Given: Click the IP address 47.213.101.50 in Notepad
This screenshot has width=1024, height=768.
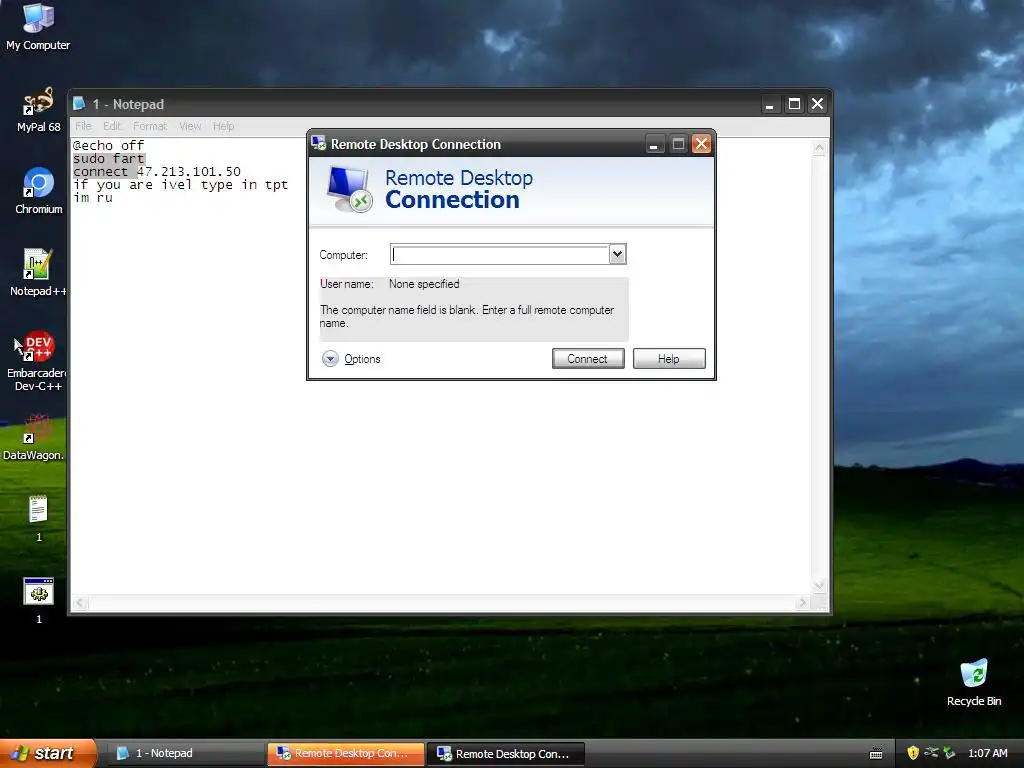Looking at the screenshot, I should pos(189,171).
